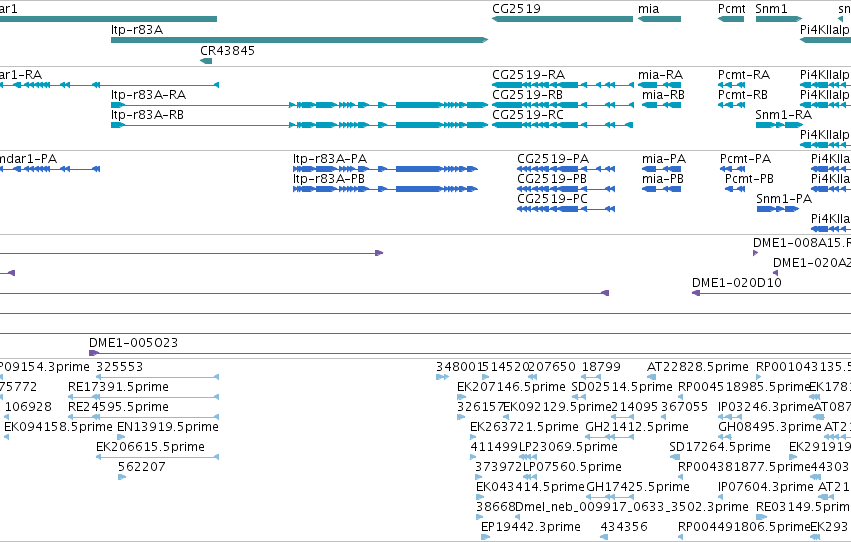
Task: Click the 106928 feature
Action: tap(7, 418)
